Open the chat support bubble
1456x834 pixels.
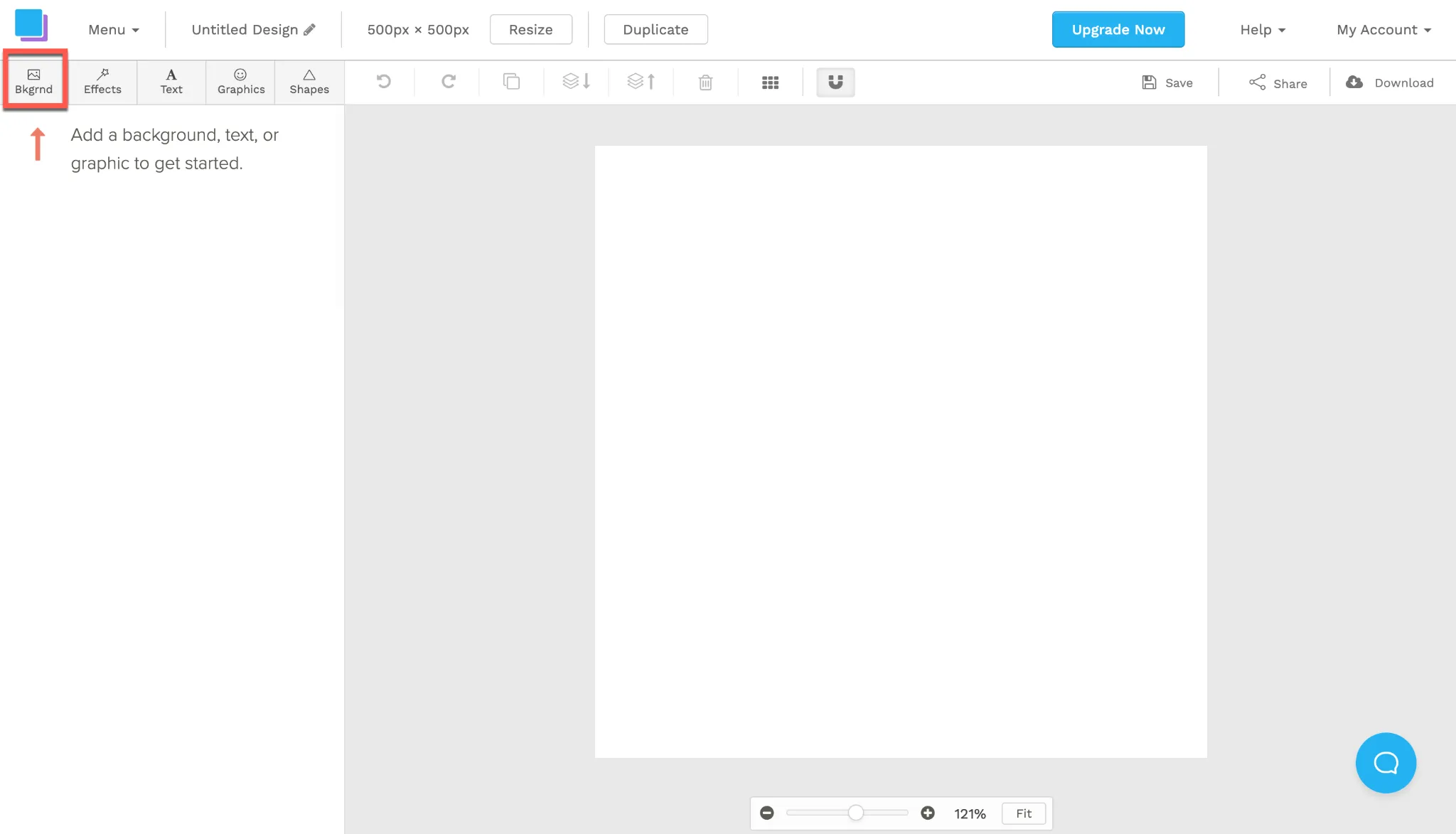(x=1386, y=763)
